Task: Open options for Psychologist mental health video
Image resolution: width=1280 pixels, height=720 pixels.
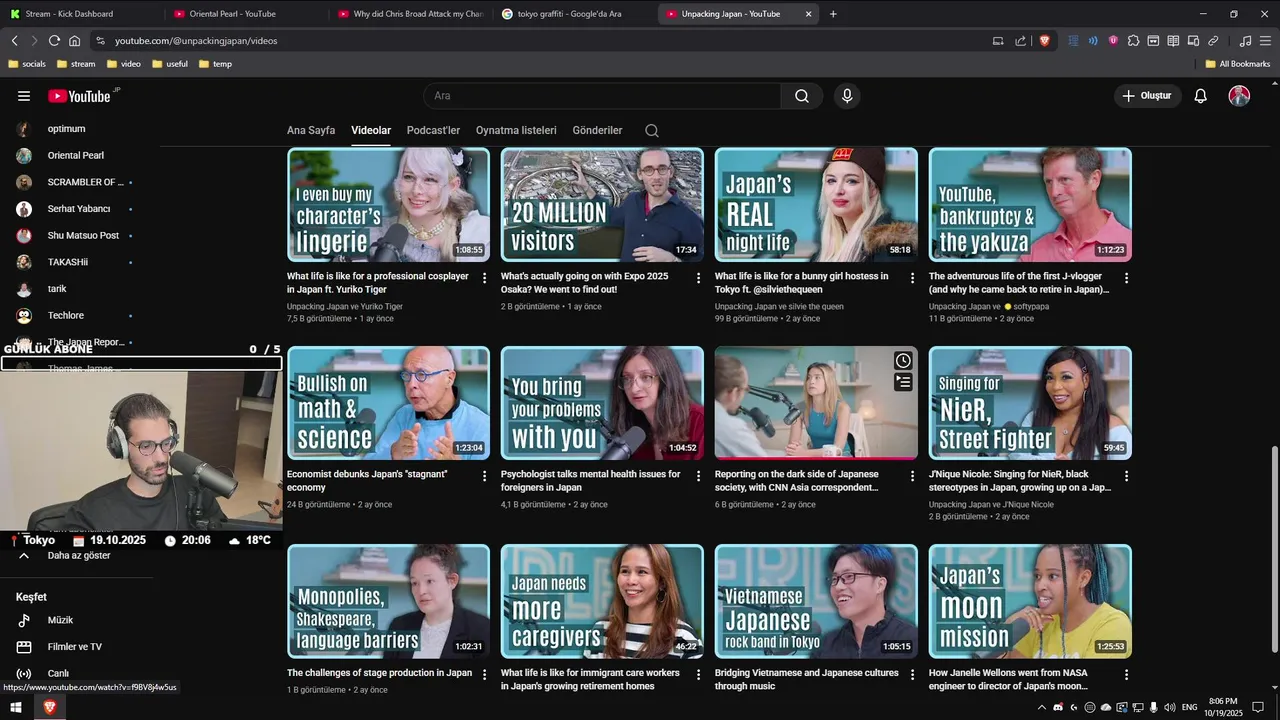Action: tap(698, 476)
